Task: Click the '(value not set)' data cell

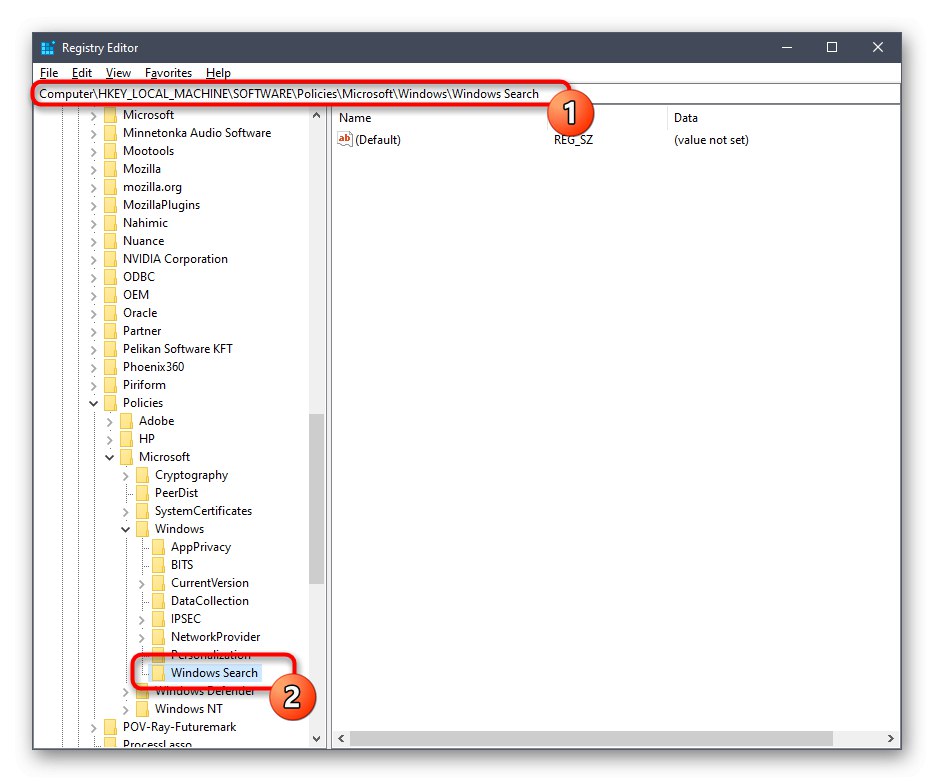Action: click(711, 140)
